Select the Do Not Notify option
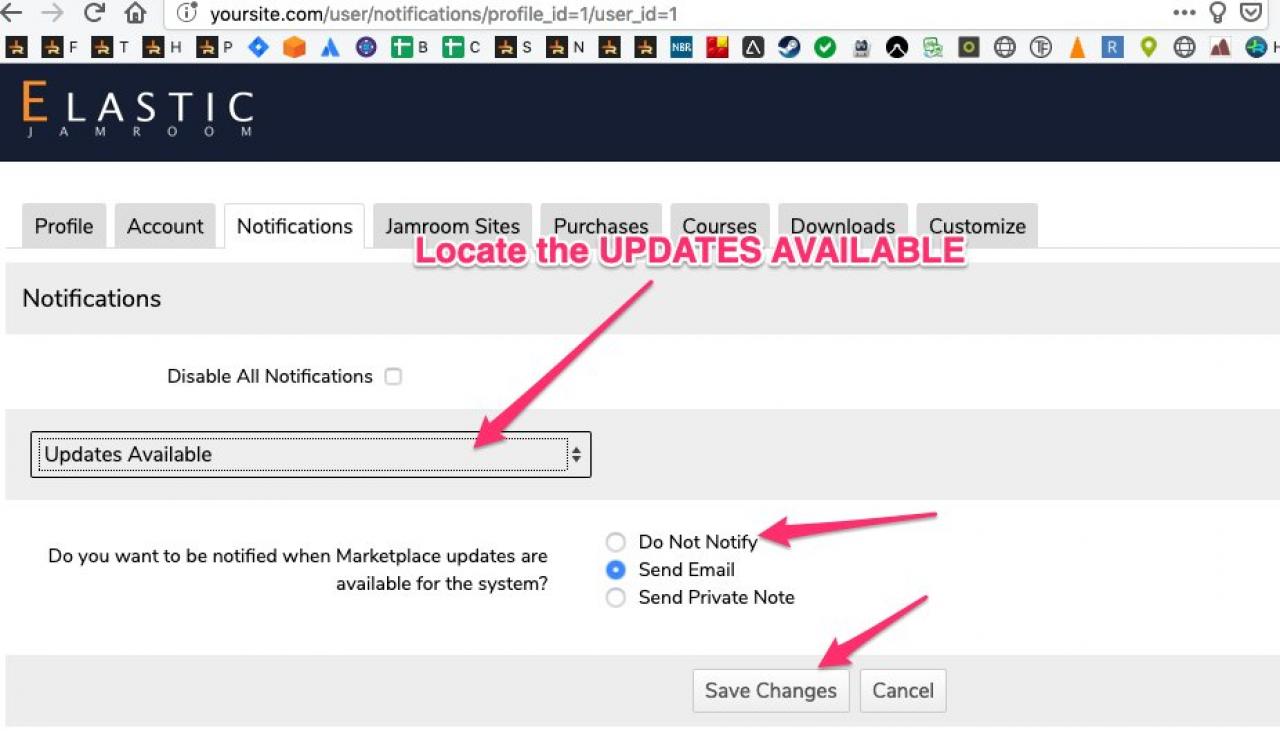The image size is (1280, 735). coord(616,542)
